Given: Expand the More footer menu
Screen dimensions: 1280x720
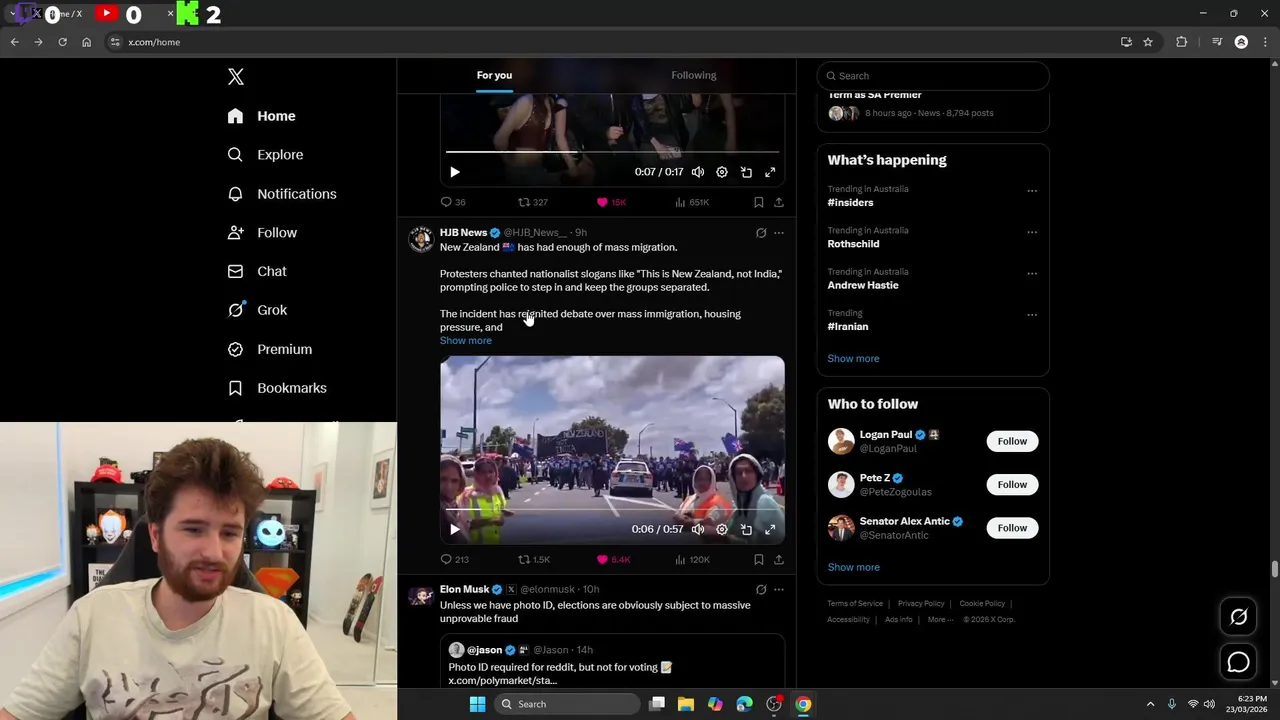Looking at the screenshot, I should point(940,620).
